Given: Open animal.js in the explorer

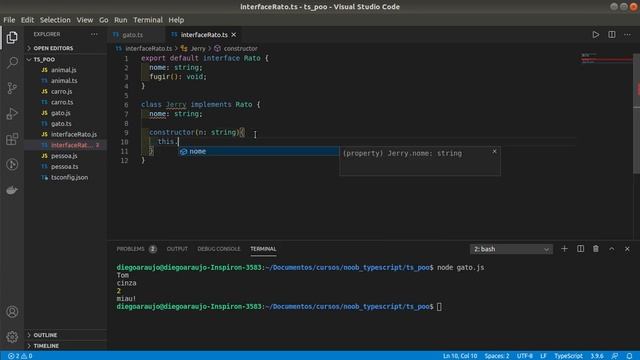Looking at the screenshot, I should 65,70.
